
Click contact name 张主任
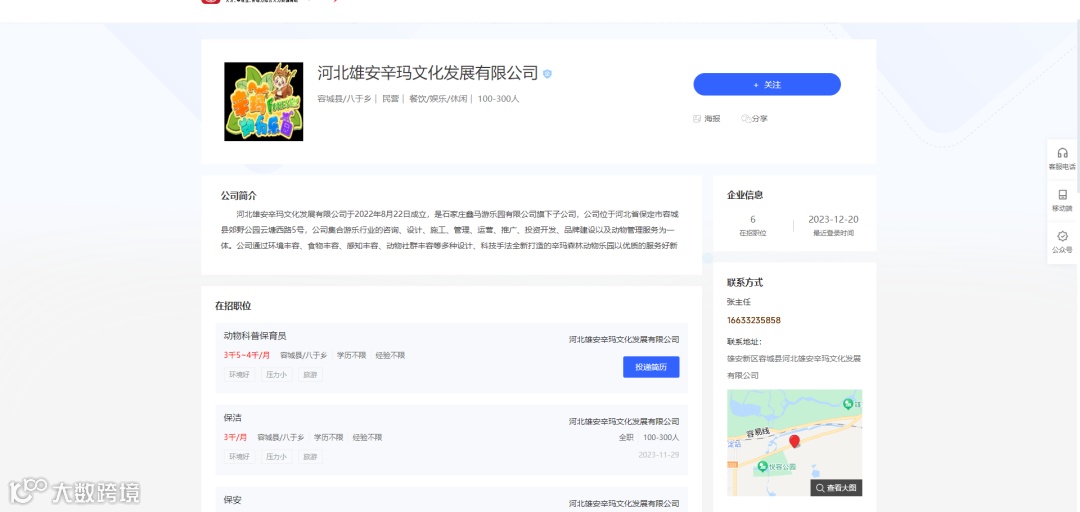tap(739, 302)
